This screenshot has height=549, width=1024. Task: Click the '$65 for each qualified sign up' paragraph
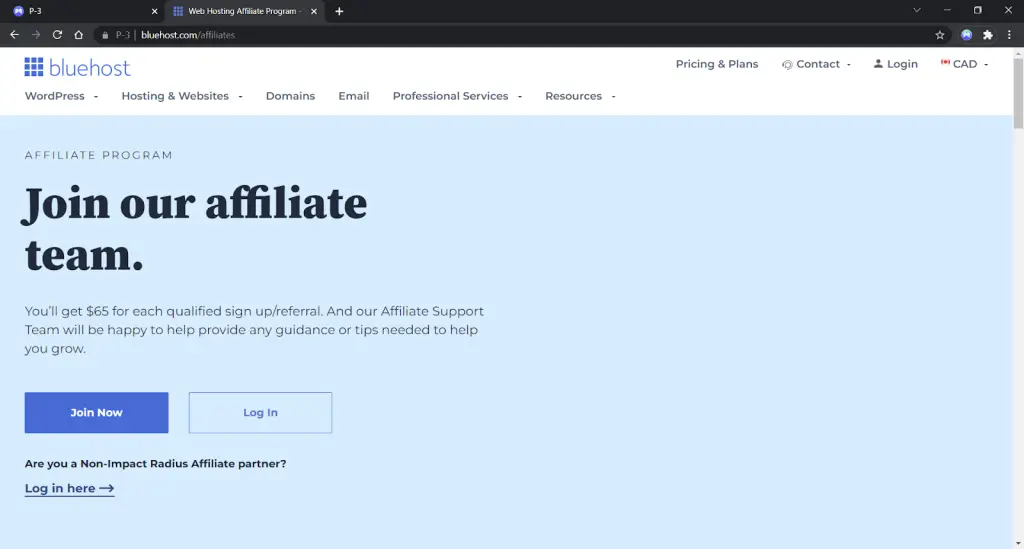[x=254, y=330]
